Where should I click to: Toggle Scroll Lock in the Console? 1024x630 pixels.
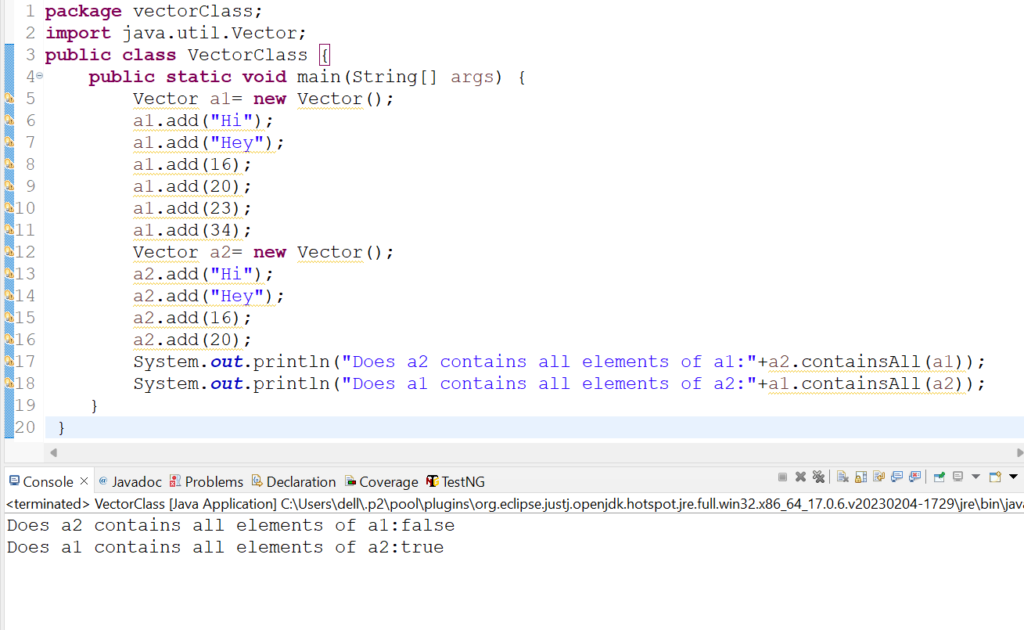[861, 477]
